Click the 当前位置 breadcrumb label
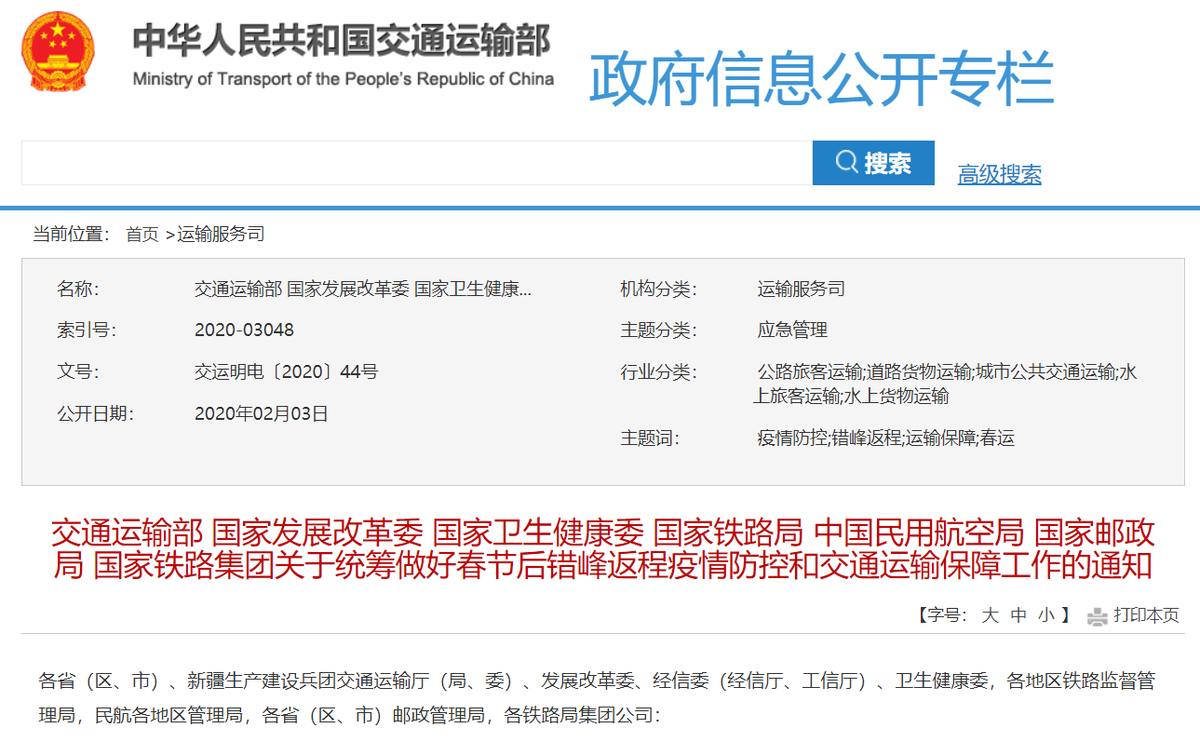Screen dimensions: 1200x755 (x=70, y=234)
